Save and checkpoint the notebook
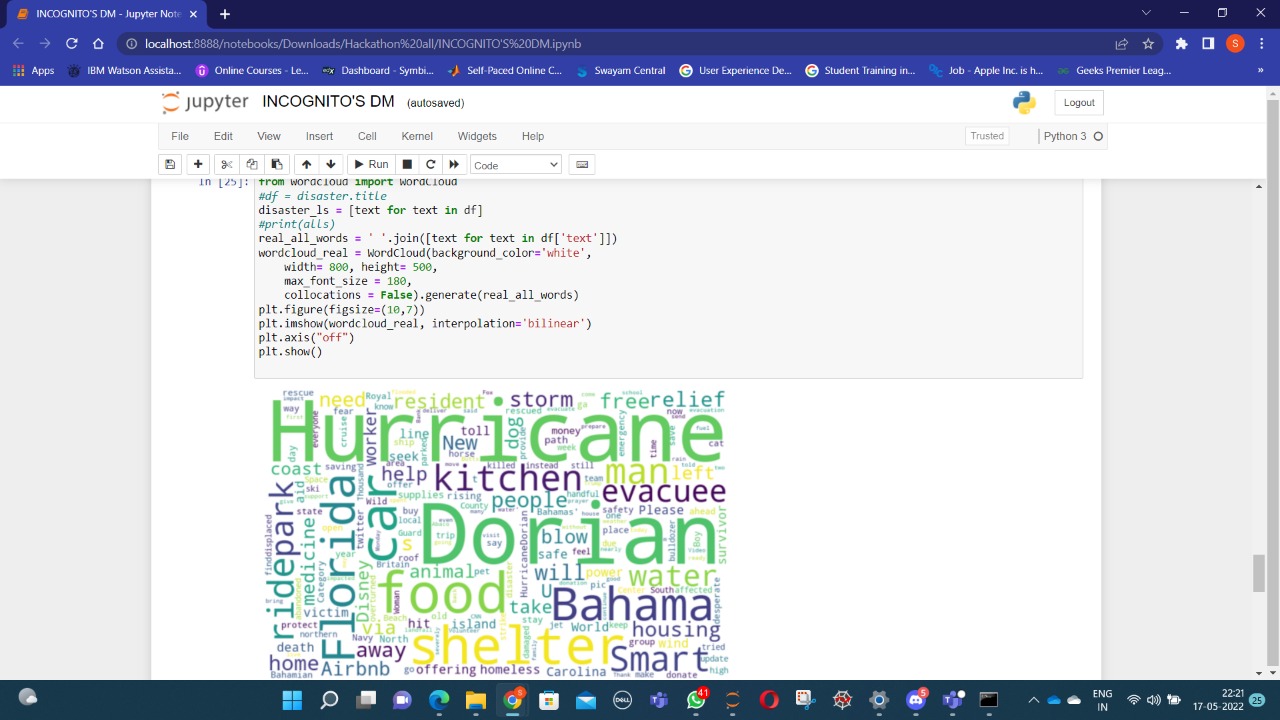This screenshot has width=1280, height=720. (x=170, y=164)
